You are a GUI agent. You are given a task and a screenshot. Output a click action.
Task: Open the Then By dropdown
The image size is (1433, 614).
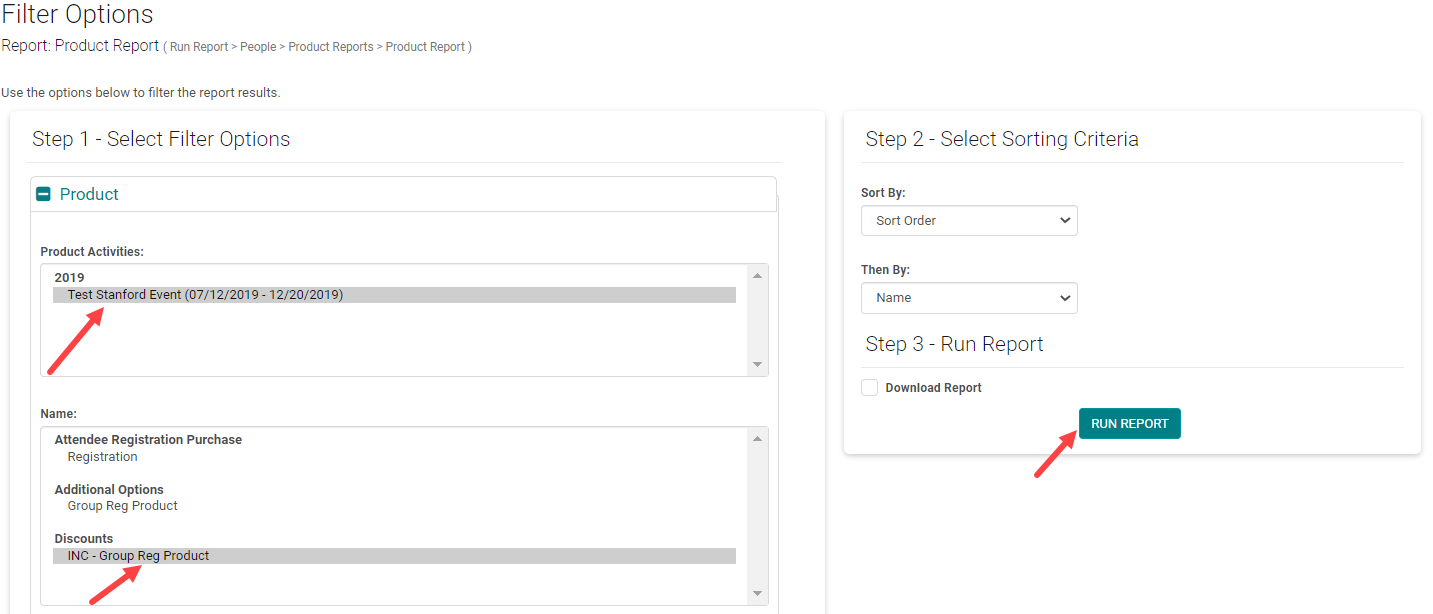point(968,298)
